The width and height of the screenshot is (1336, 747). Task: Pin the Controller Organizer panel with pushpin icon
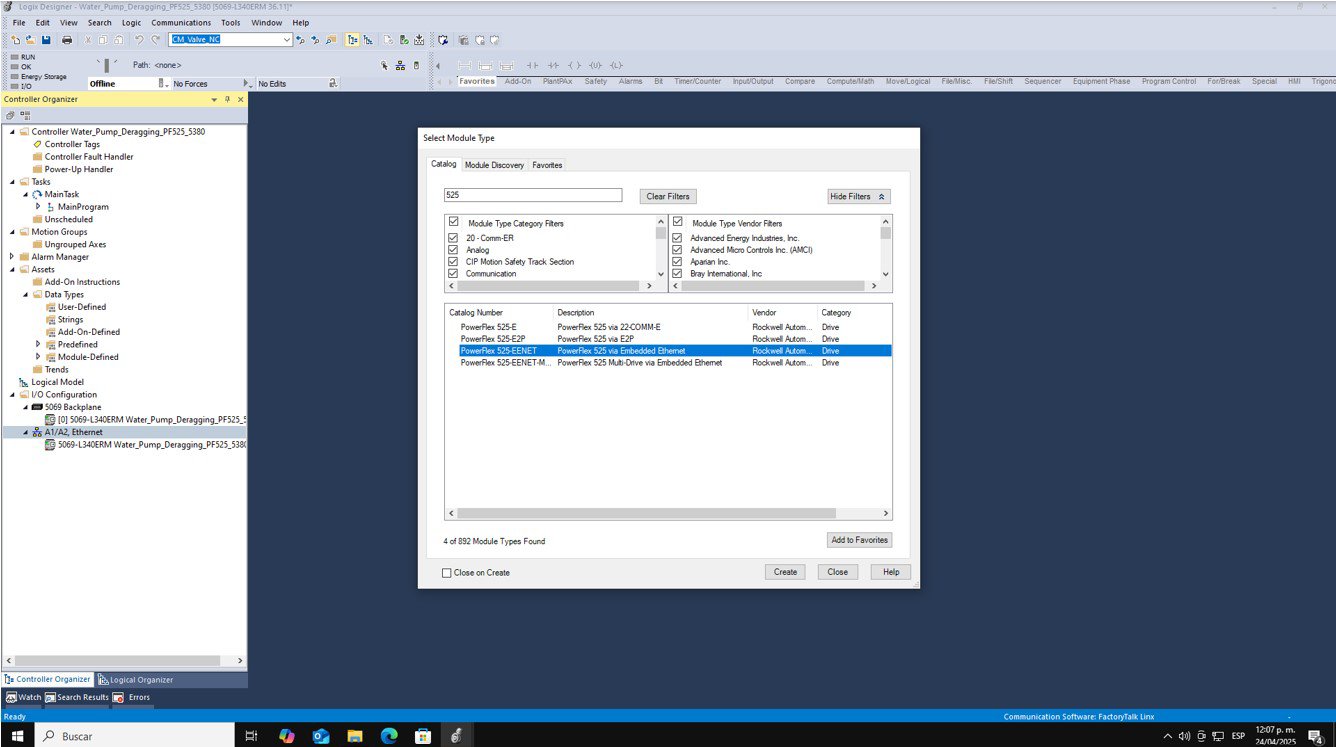pos(227,100)
